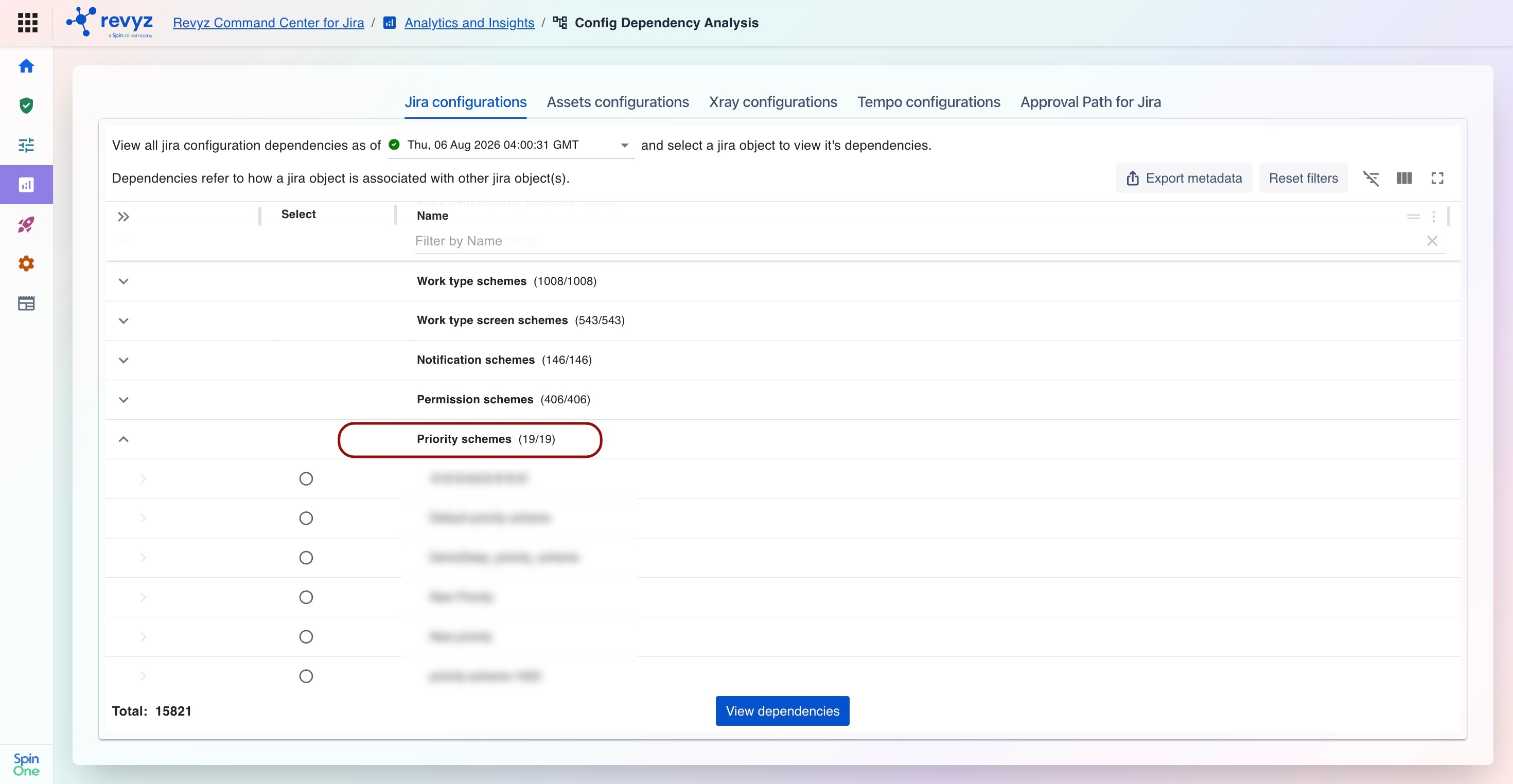Viewport: 1513px width, 784px height.
Task: Expand the Work type schemes chevron
Action: pos(124,281)
